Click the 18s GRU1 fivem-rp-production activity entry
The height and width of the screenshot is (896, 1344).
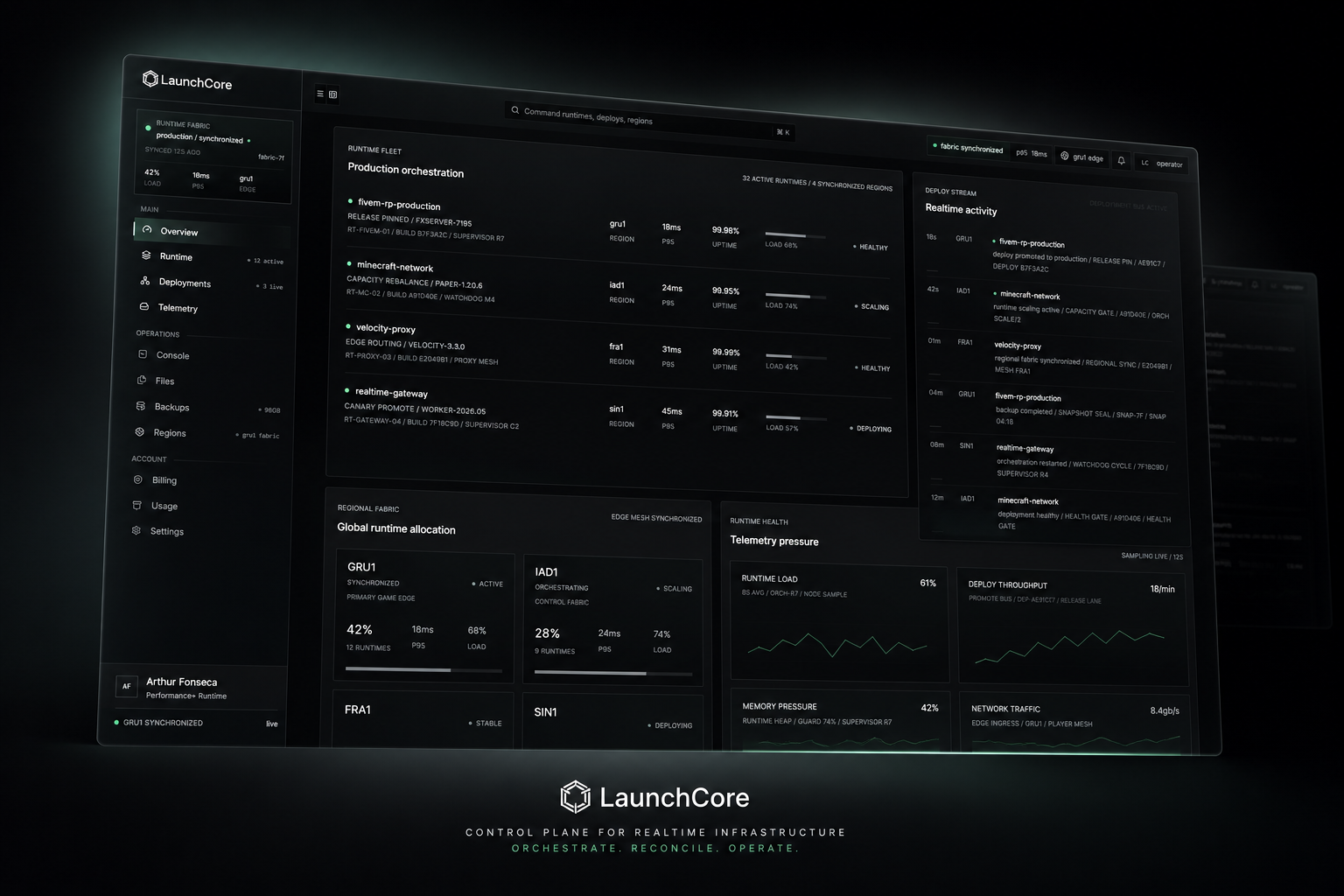(1047, 254)
